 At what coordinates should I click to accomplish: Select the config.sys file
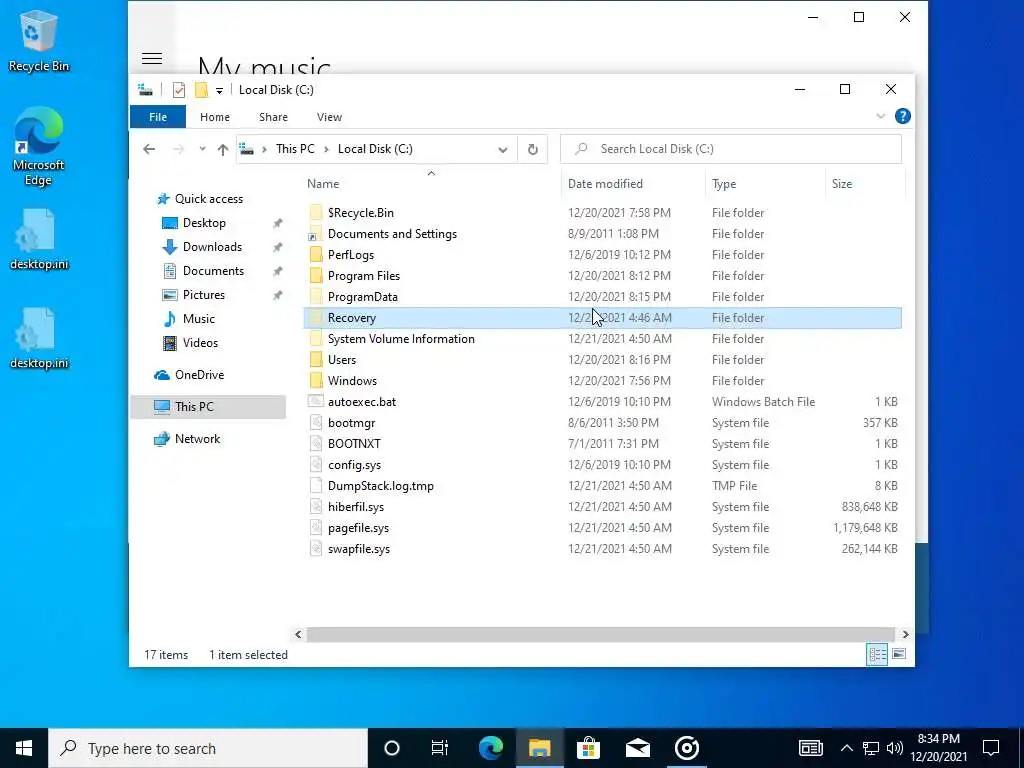click(x=354, y=464)
